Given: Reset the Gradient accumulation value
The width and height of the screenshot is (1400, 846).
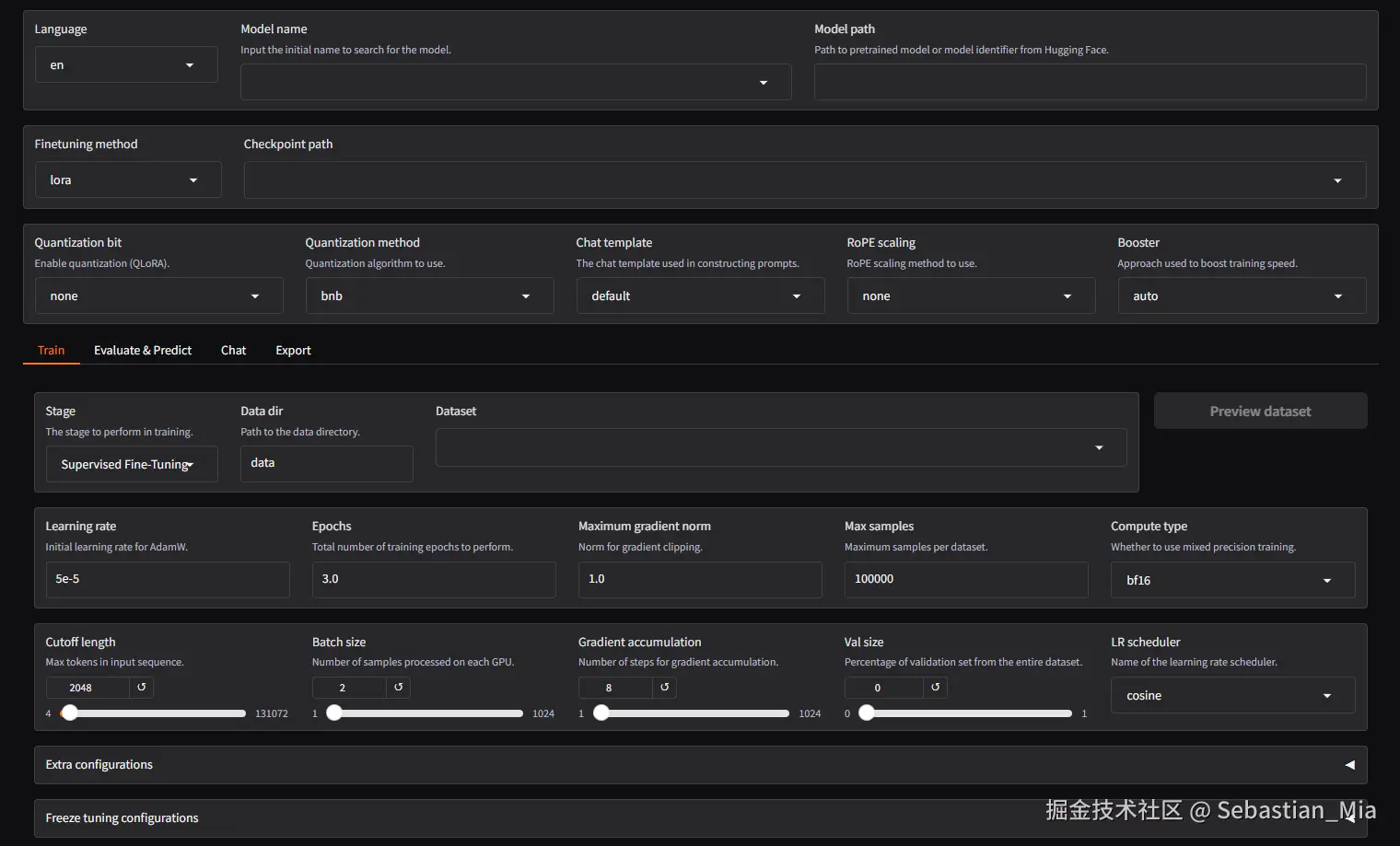Looking at the screenshot, I should tap(665, 688).
